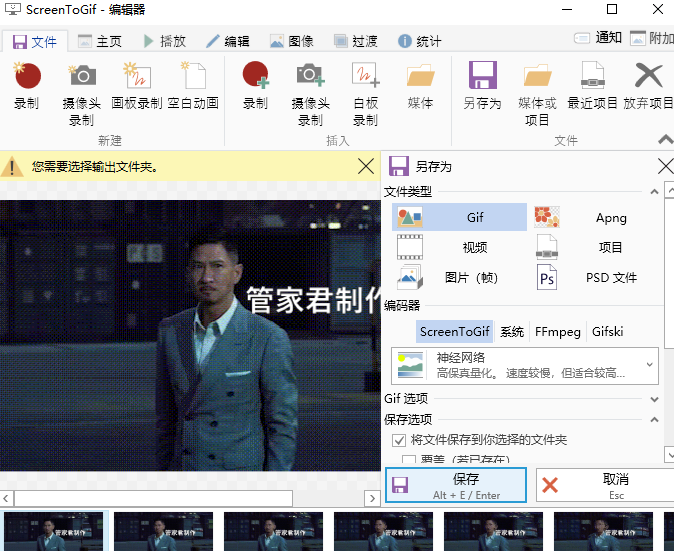The image size is (674, 551).
Task: Click the preview scrollbar right arrow
Action: tap(372, 499)
